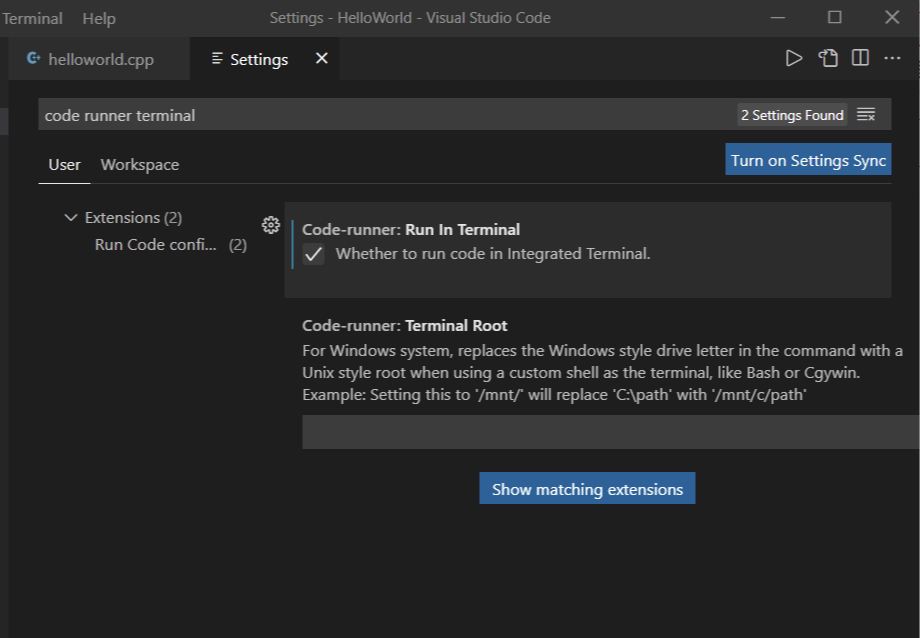Click the Code-runner: Terminal Root heading
This screenshot has width=920, height=638.
pos(405,326)
